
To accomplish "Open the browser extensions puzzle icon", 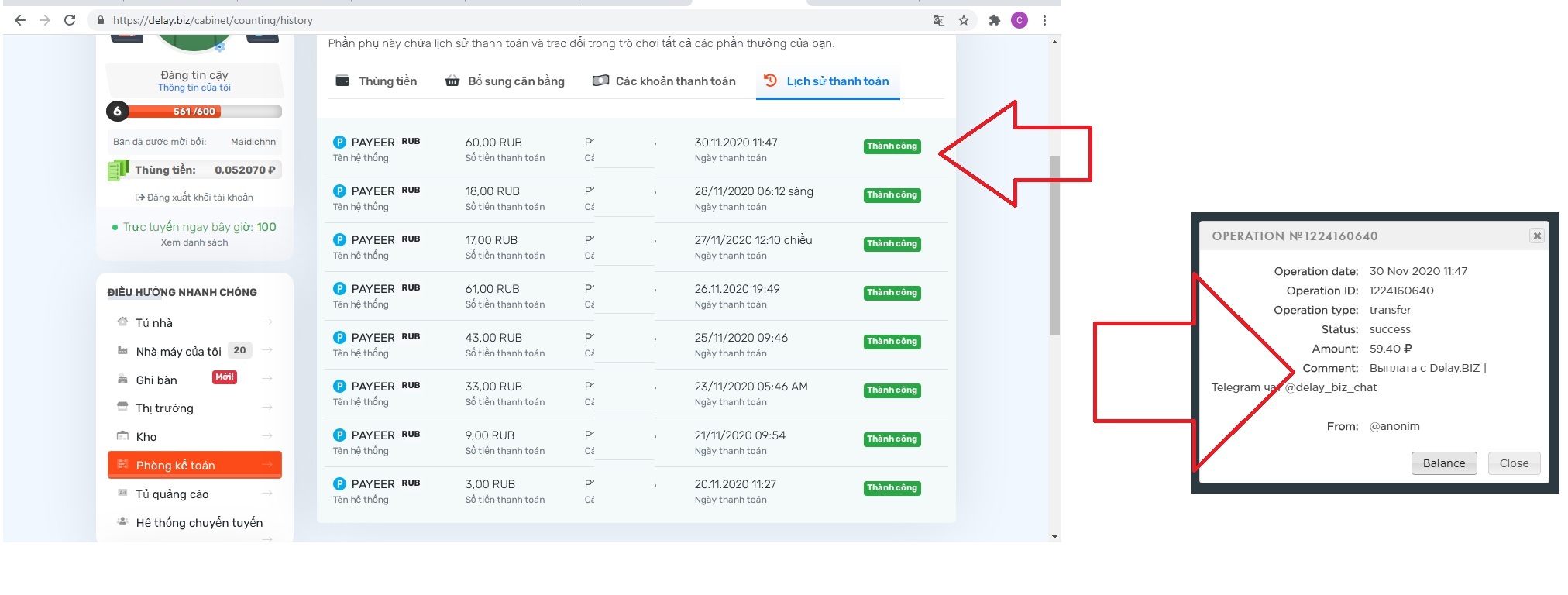I will click(x=995, y=21).
